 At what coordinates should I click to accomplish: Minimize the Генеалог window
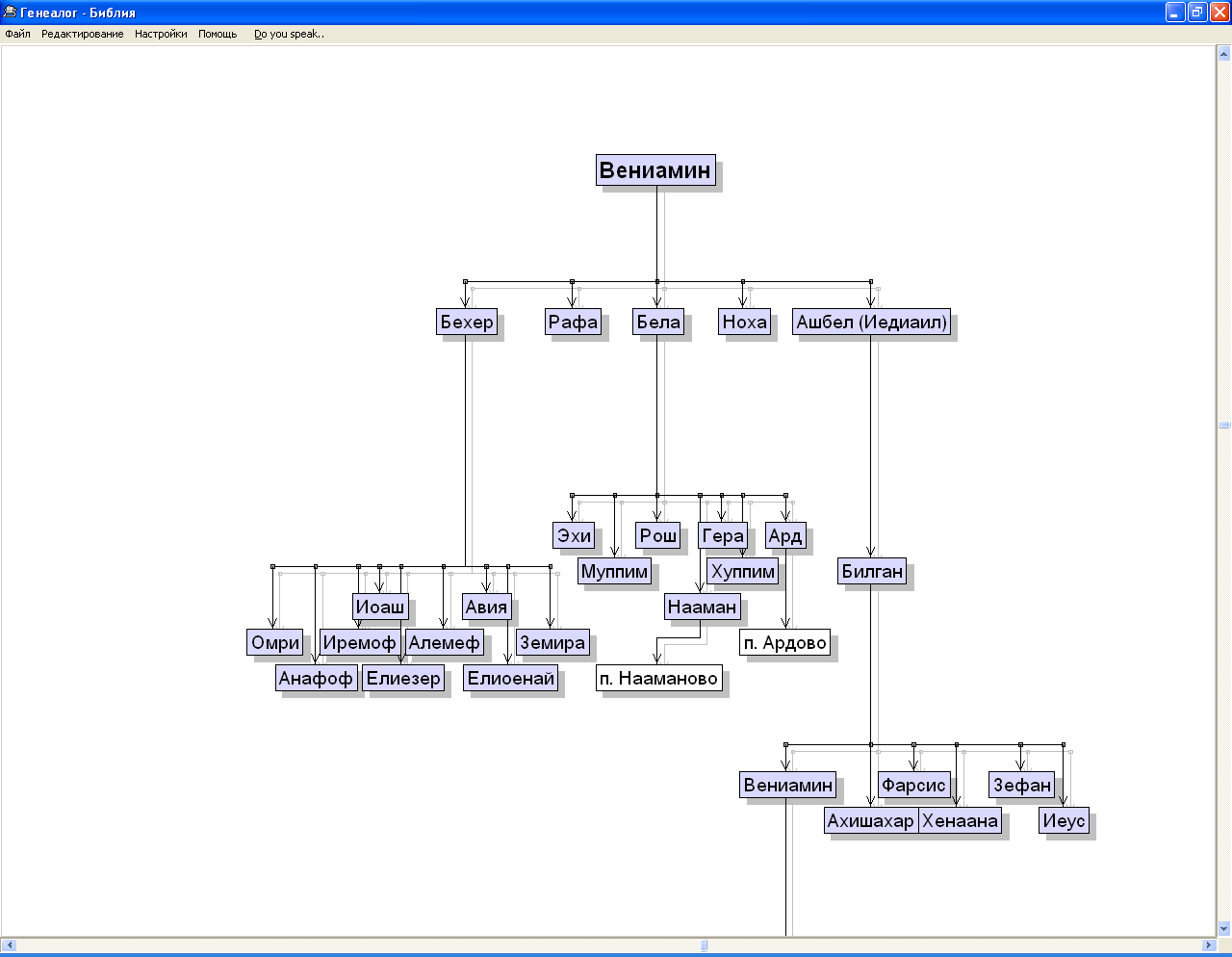[1175, 13]
